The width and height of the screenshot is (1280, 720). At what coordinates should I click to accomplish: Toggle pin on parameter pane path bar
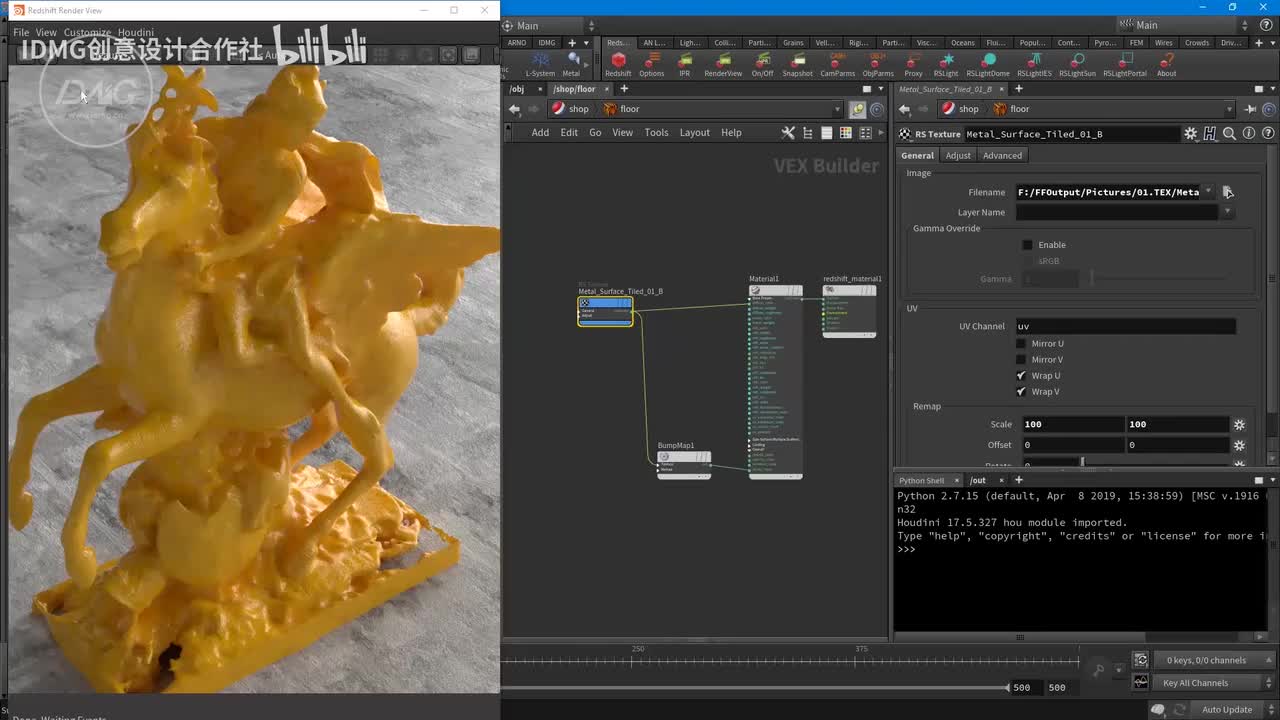tap(1251, 109)
